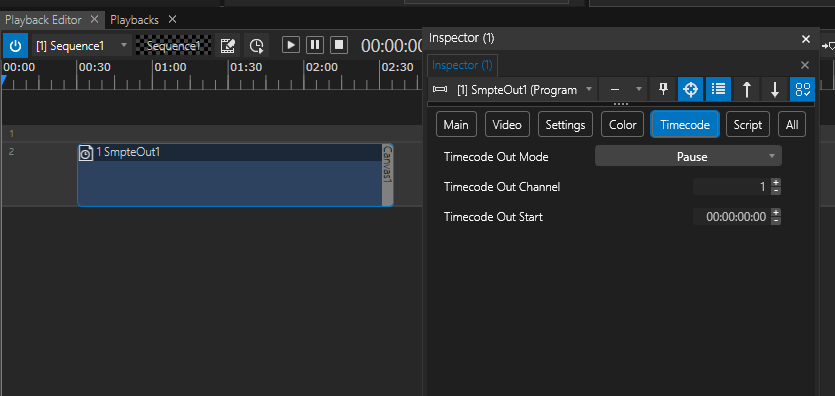Select the Timecode properties tab

[x=685, y=125]
